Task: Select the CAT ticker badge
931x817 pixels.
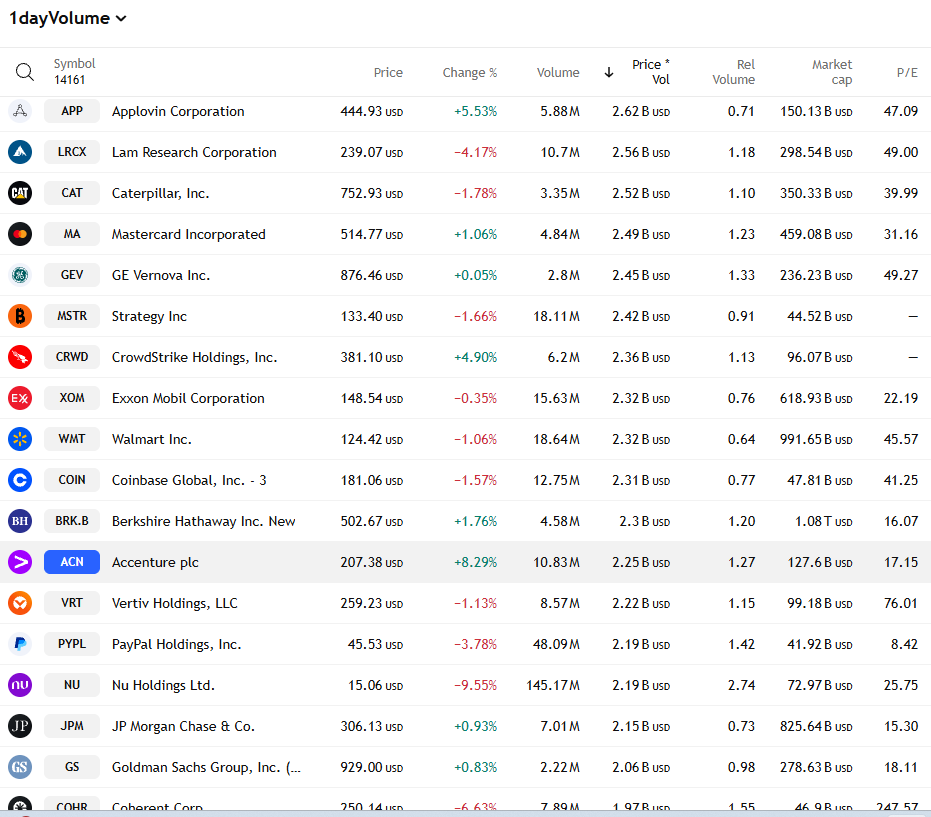Action: pos(72,193)
